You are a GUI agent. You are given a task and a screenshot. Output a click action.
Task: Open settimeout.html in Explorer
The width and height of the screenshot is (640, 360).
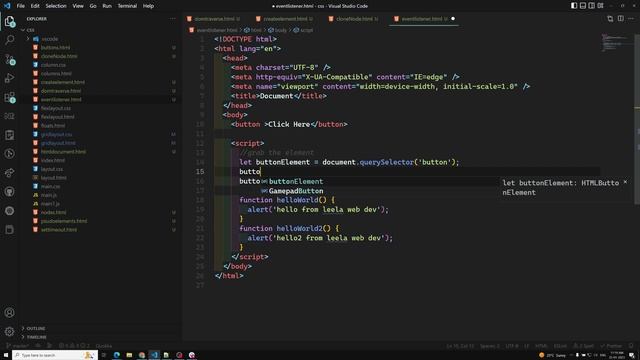59,229
